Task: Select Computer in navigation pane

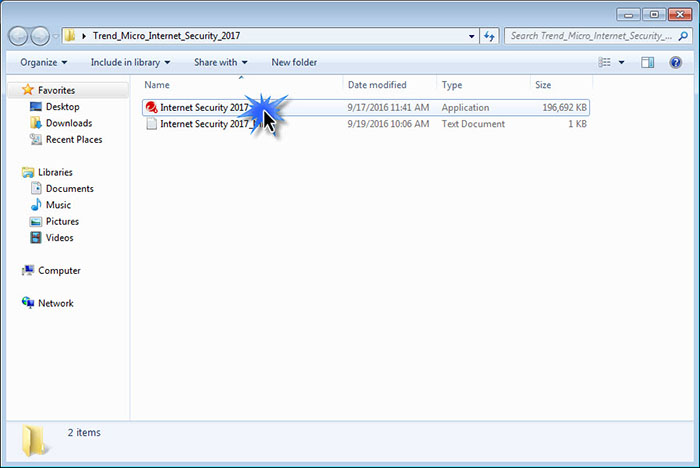Action: [59, 271]
